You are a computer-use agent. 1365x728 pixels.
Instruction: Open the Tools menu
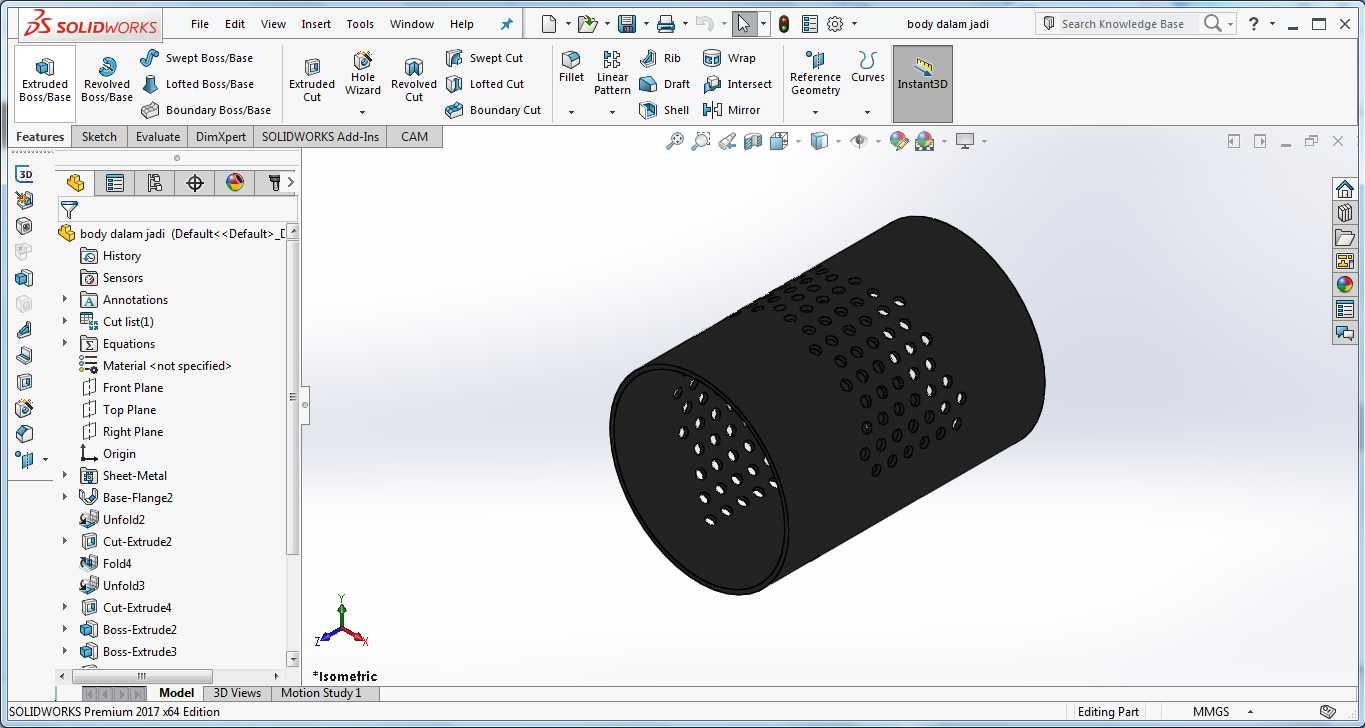(x=360, y=24)
